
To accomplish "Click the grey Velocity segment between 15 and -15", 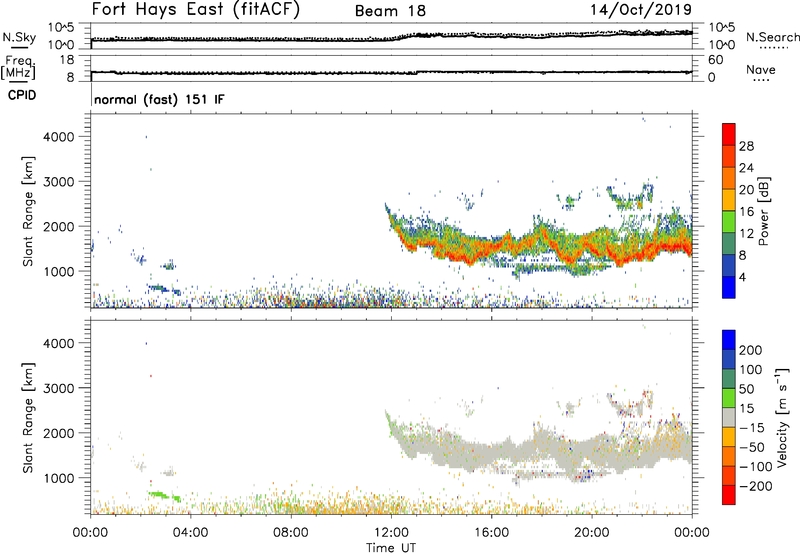I will (x=729, y=417).
